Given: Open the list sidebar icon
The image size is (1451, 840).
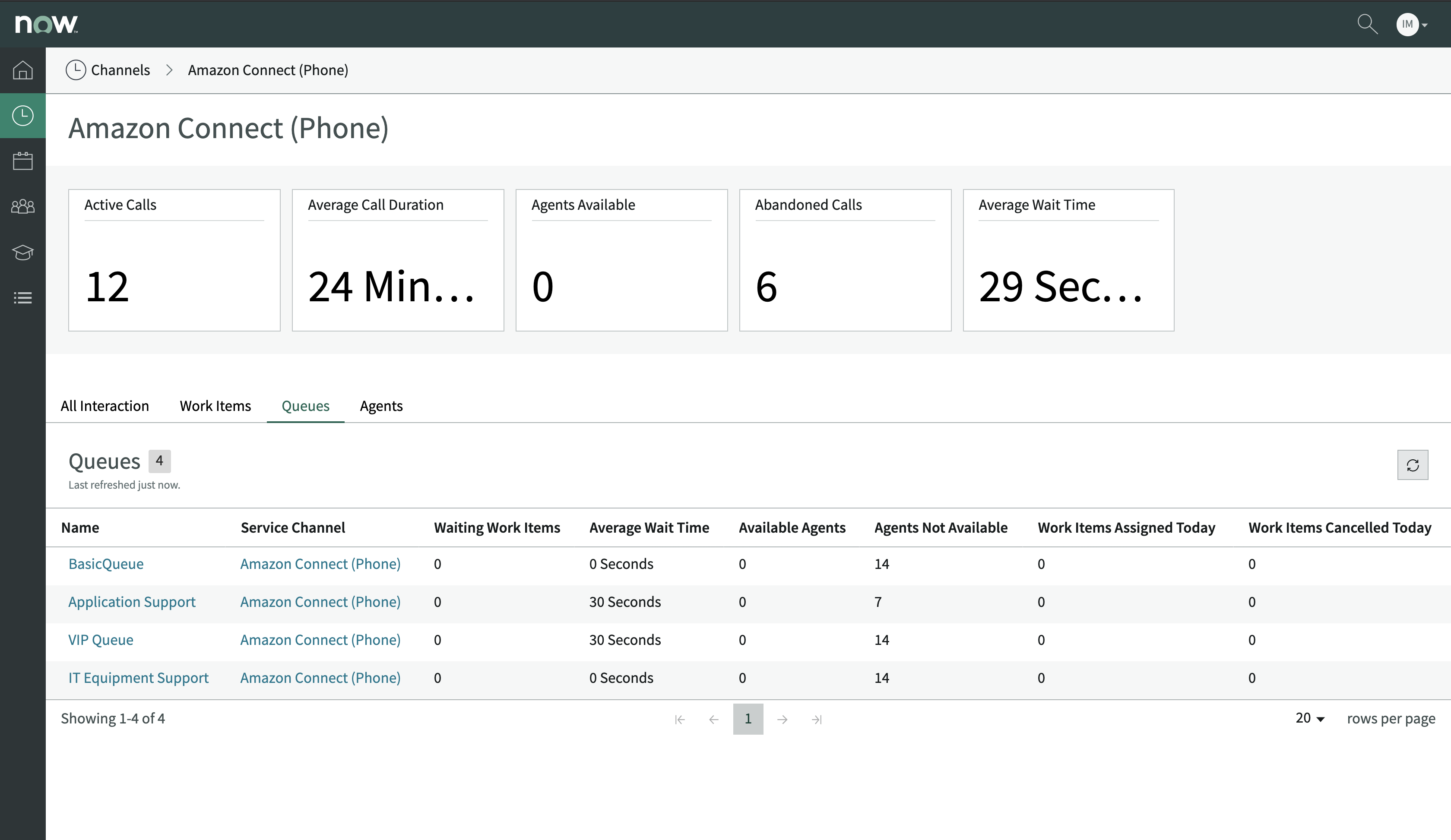Looking at the screenshot, I should pyautogui.click(x=22, y=297).
